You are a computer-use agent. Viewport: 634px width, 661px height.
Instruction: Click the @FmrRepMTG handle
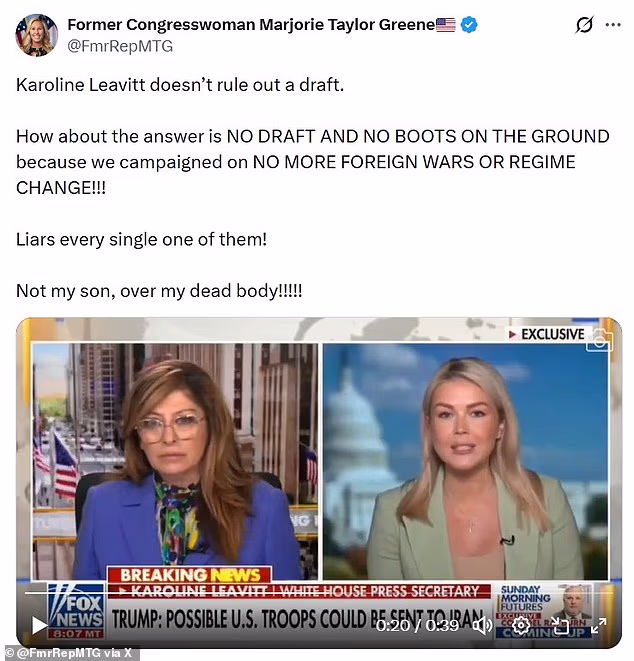tap(120, 46)
